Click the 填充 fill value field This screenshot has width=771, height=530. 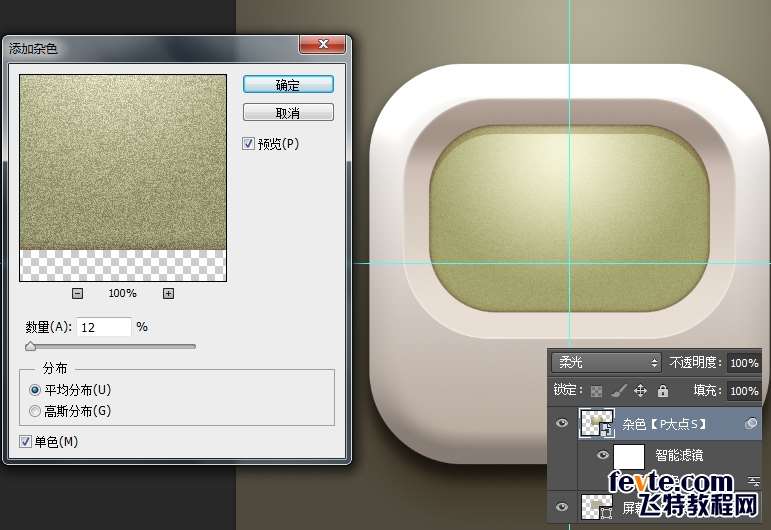[744, 391]
